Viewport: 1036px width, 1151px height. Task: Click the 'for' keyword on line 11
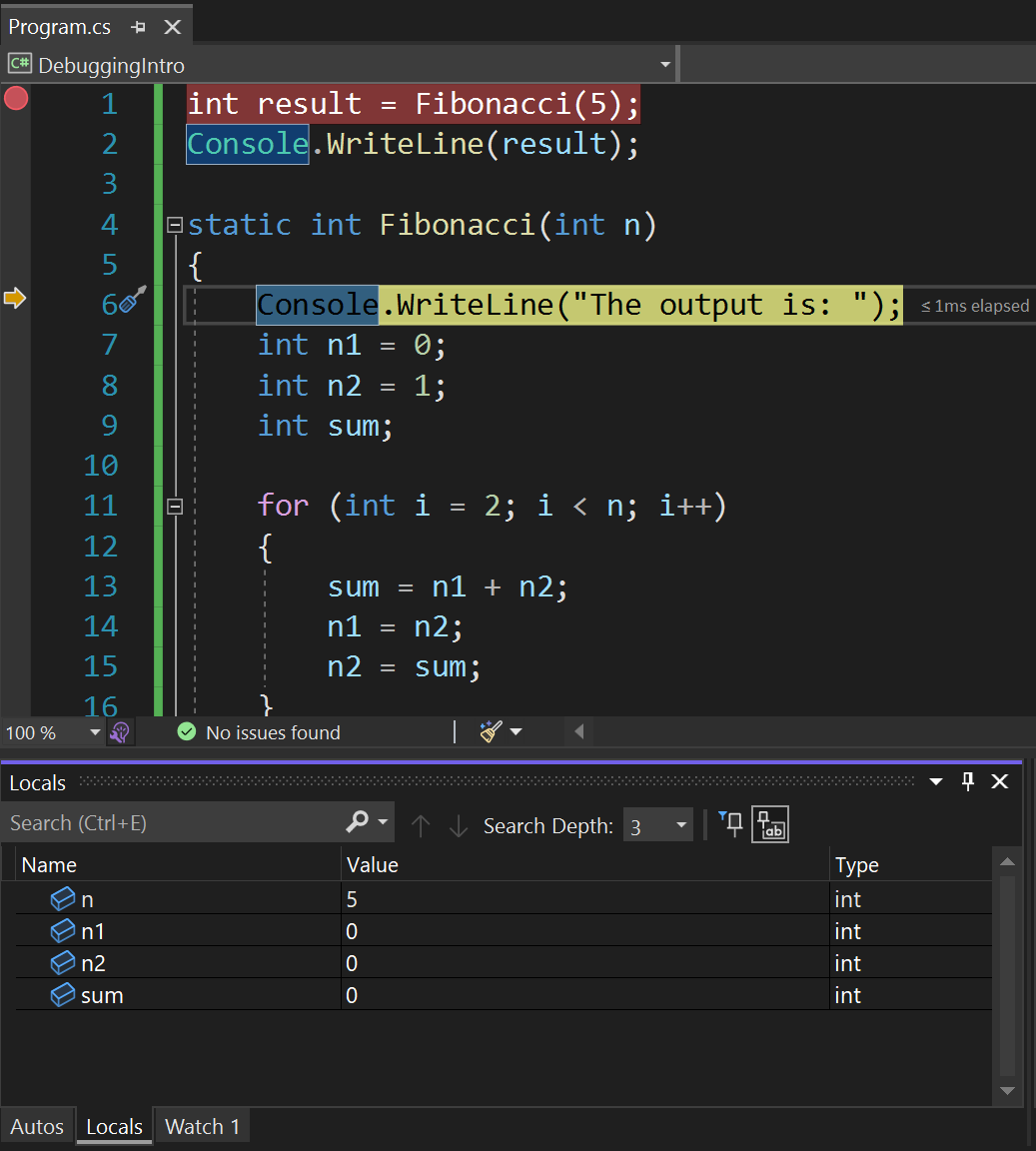pyautogui.click(x=284, y=506)
